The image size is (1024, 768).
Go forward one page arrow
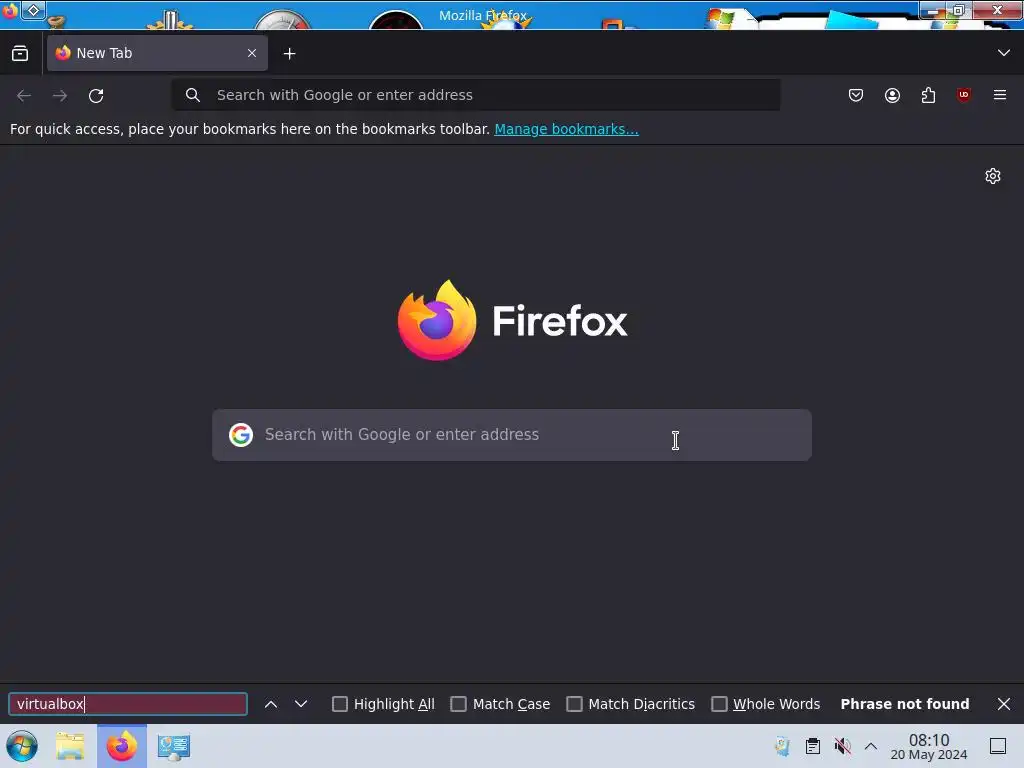[x=60, y=95]
